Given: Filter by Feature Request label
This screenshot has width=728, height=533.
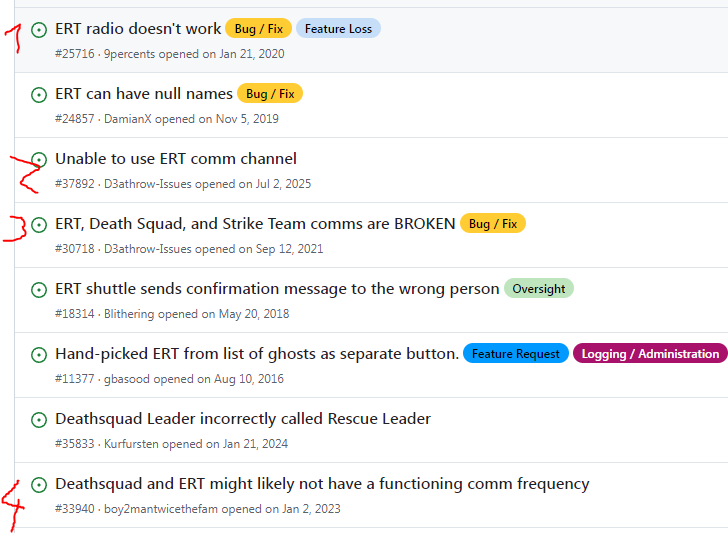Looking at the screenshot, I should coord(516,354).
